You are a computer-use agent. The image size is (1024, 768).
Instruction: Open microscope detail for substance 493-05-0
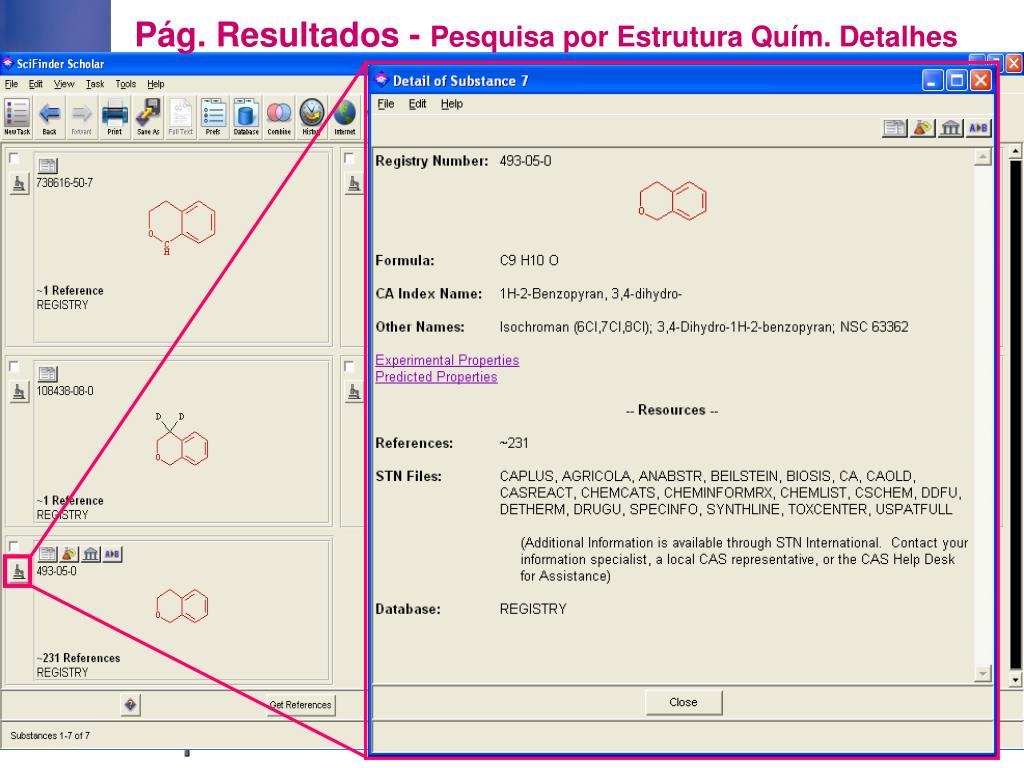click(x=19, y=572)
